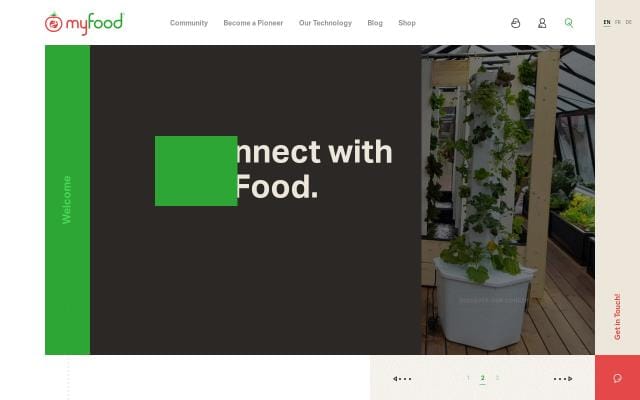Click the vertical Get in Touch! link
Image resolution: width=640 pixels, height=400 pixels.
click(618, 317)
